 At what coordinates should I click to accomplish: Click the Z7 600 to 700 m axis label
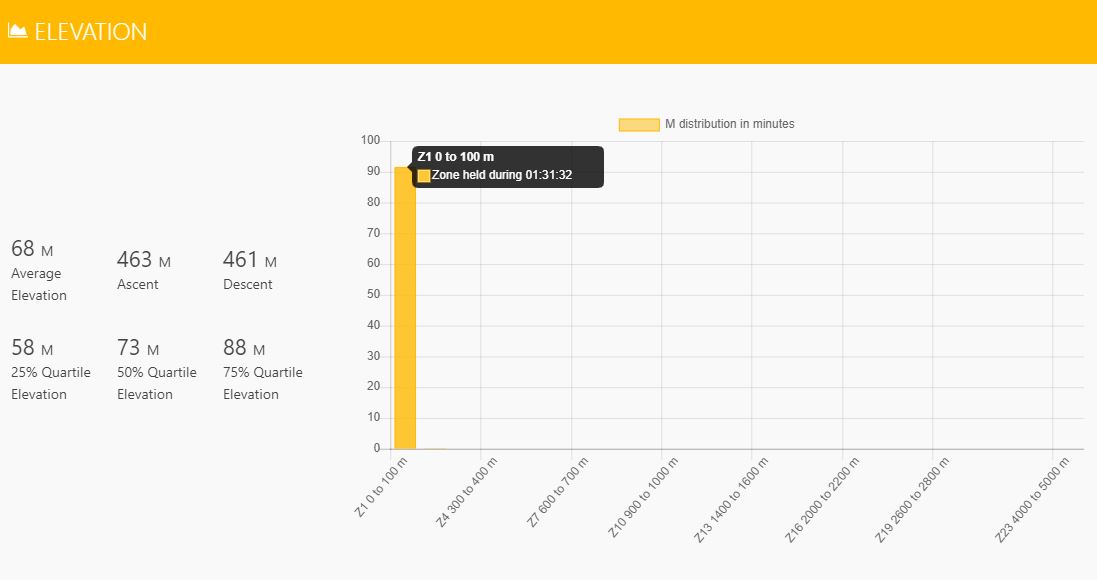point(558,492)
